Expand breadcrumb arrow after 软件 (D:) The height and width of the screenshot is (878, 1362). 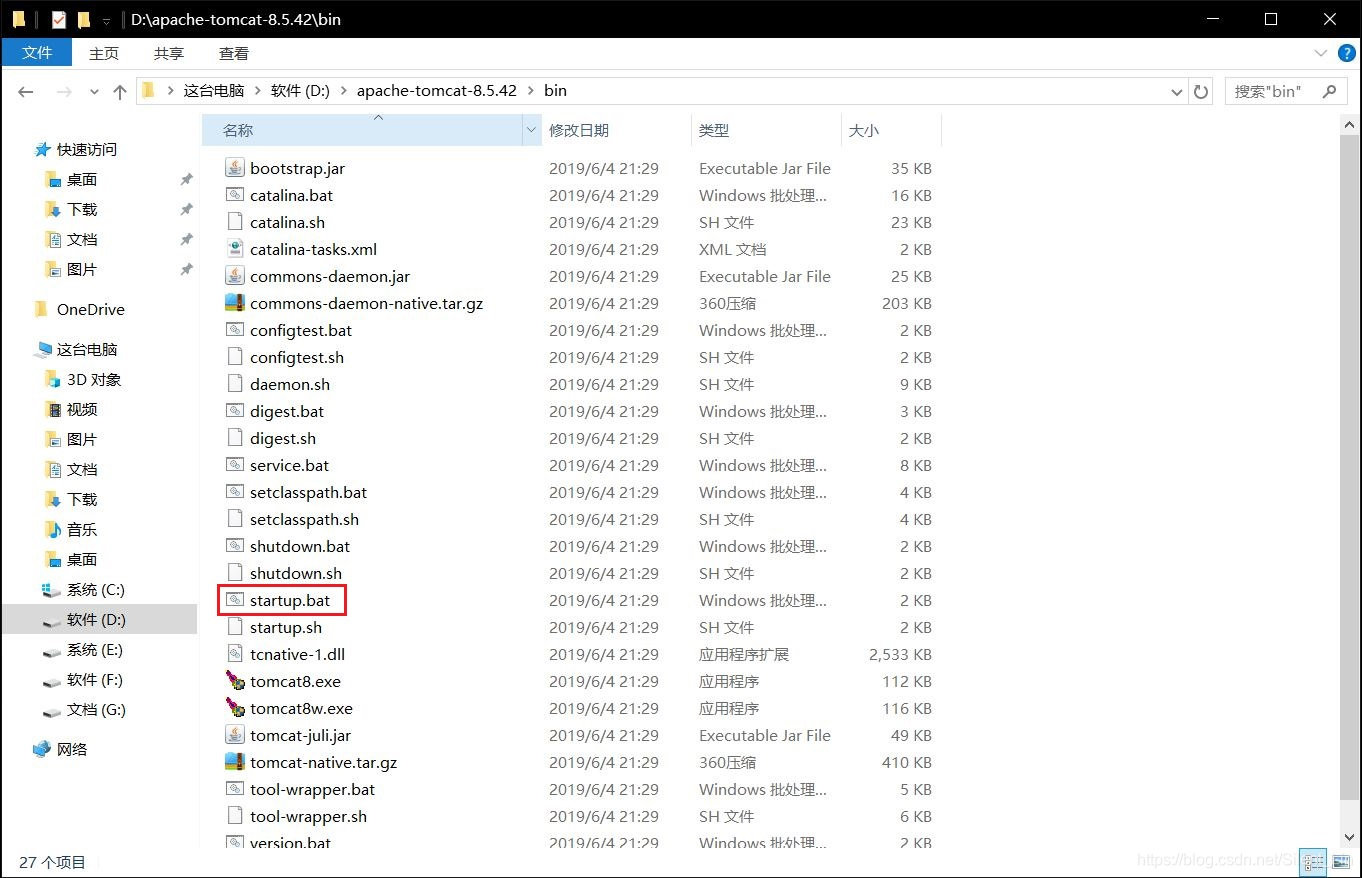click(344, 91)
